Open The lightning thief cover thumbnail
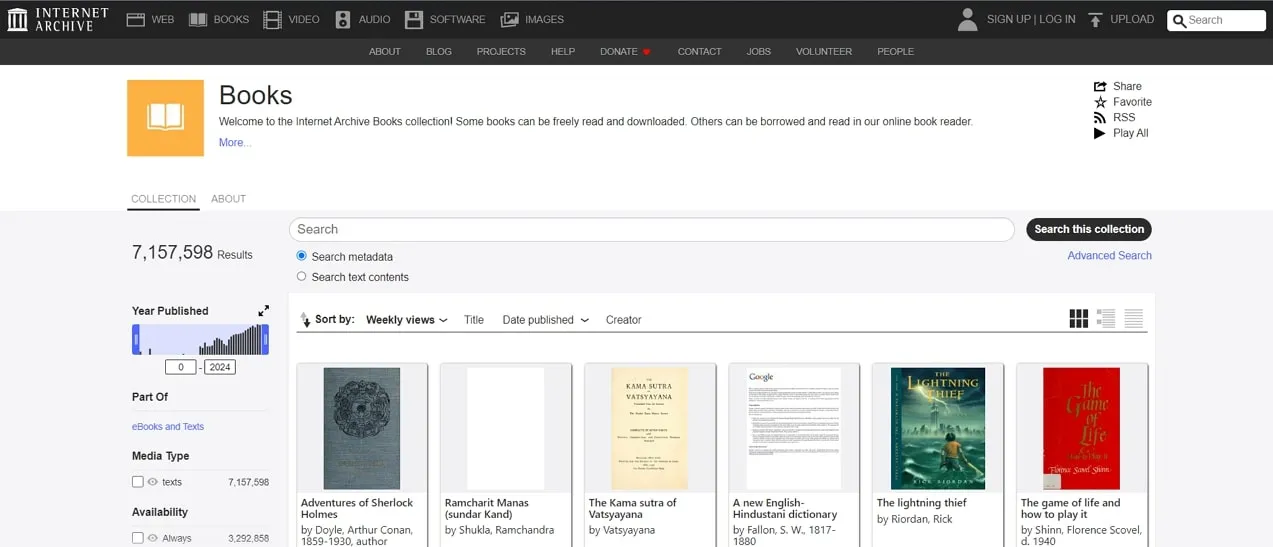The height and width of the screenshot is (547, 1273). point(938,428)
